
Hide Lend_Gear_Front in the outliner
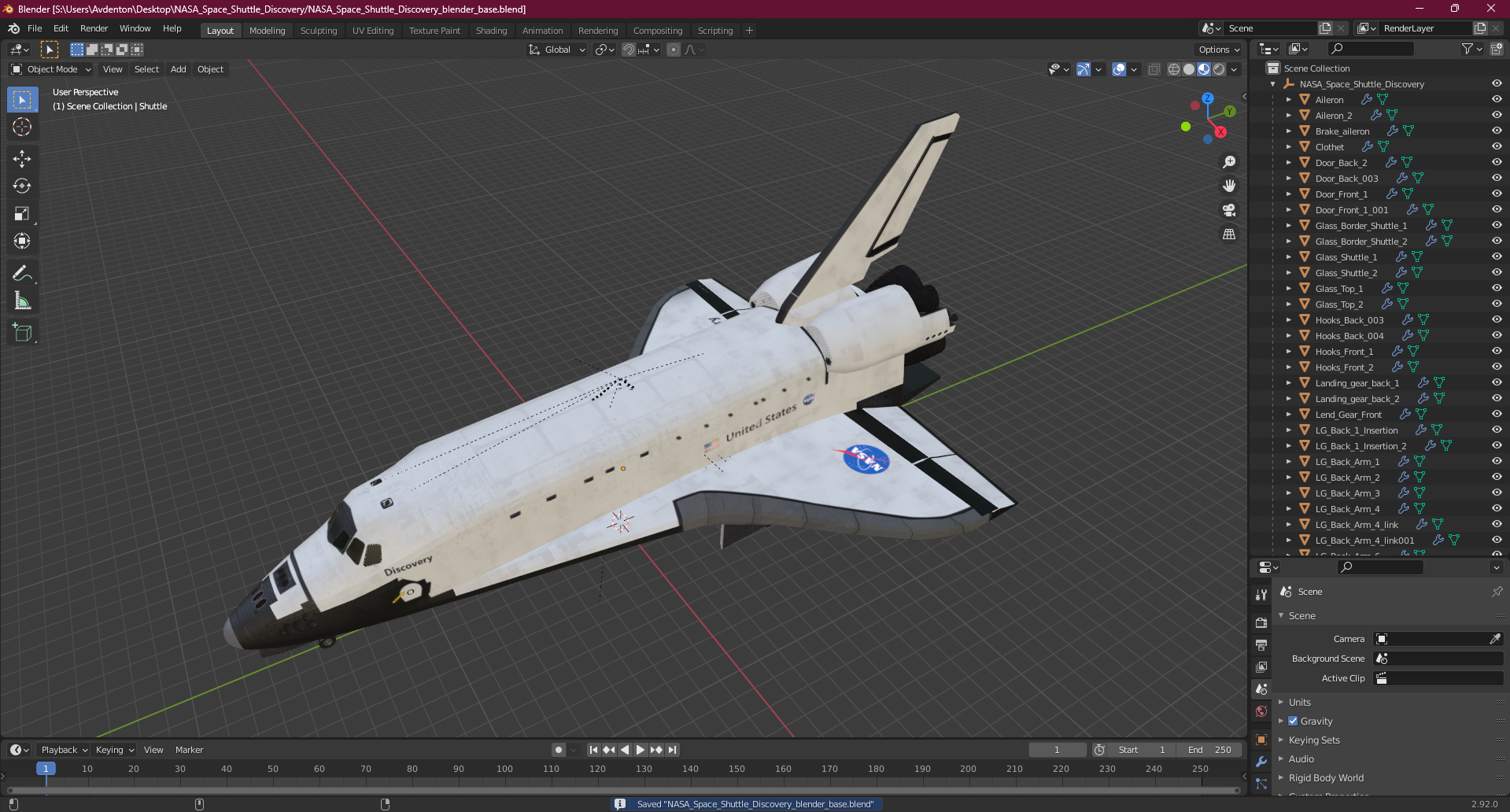click(1497, 414)
